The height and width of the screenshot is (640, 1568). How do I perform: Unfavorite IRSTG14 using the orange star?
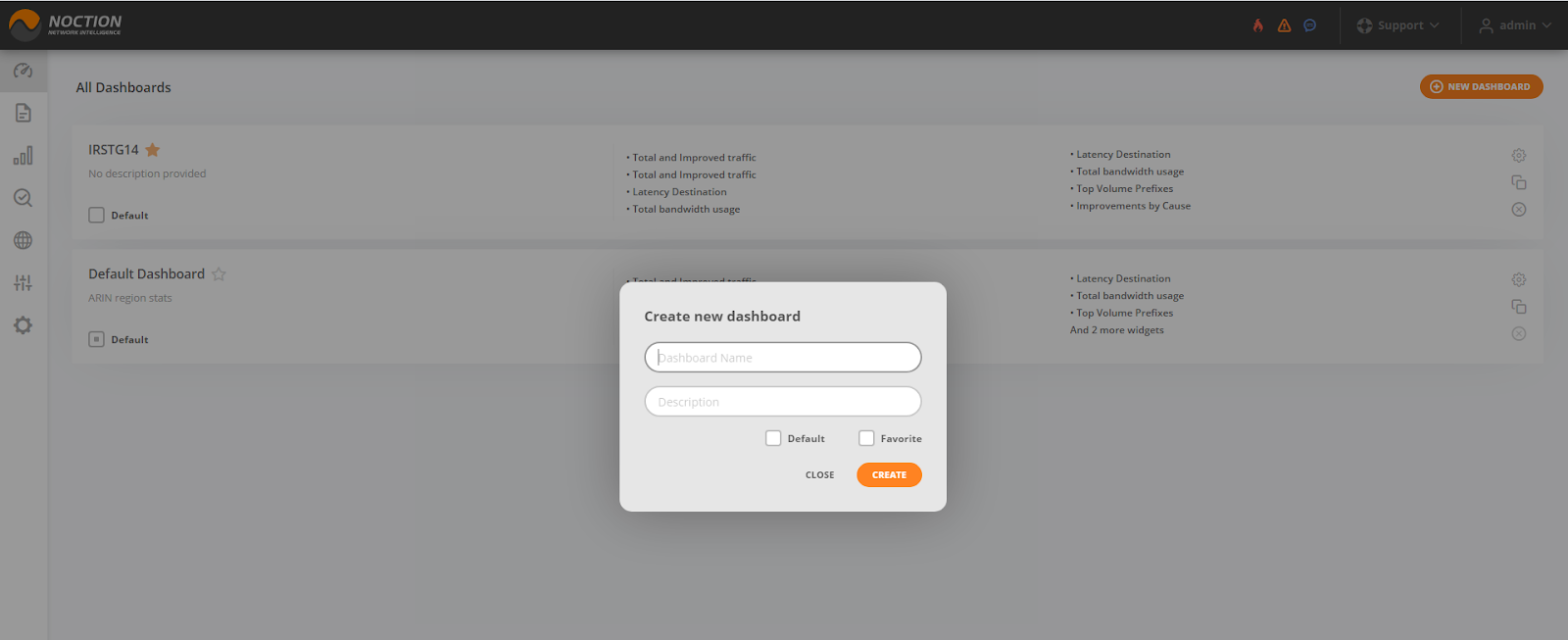coord(152,150)
